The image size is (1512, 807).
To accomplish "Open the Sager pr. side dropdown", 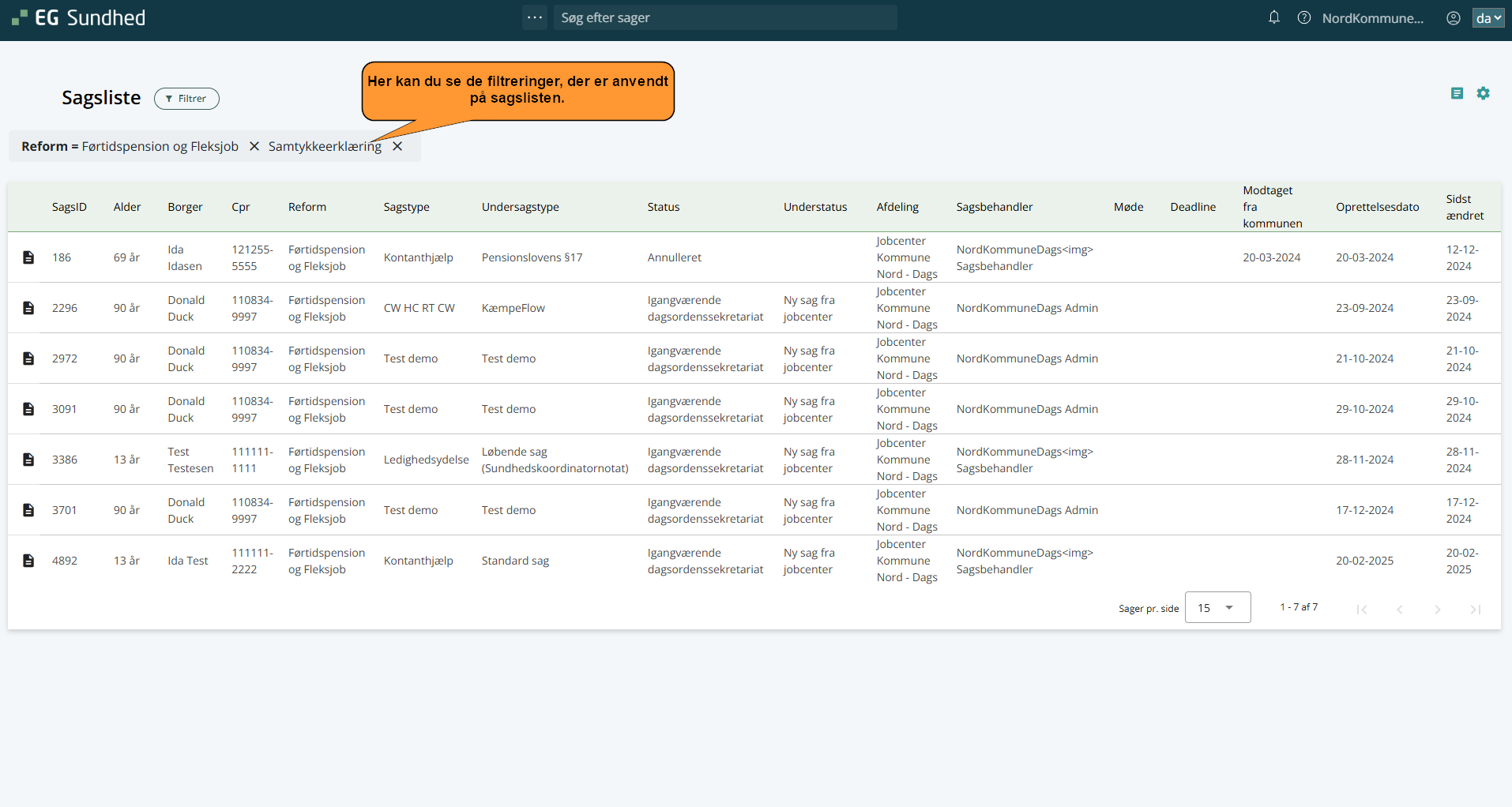I will point(1217,607).
